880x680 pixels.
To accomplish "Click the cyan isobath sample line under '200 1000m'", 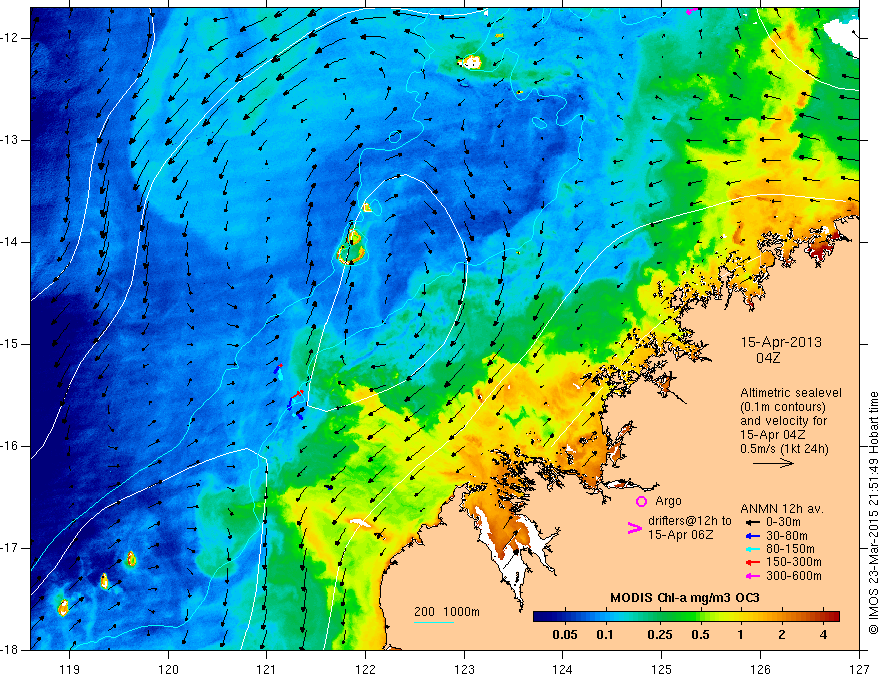I will pyautogui.click(x=434, y=622).
